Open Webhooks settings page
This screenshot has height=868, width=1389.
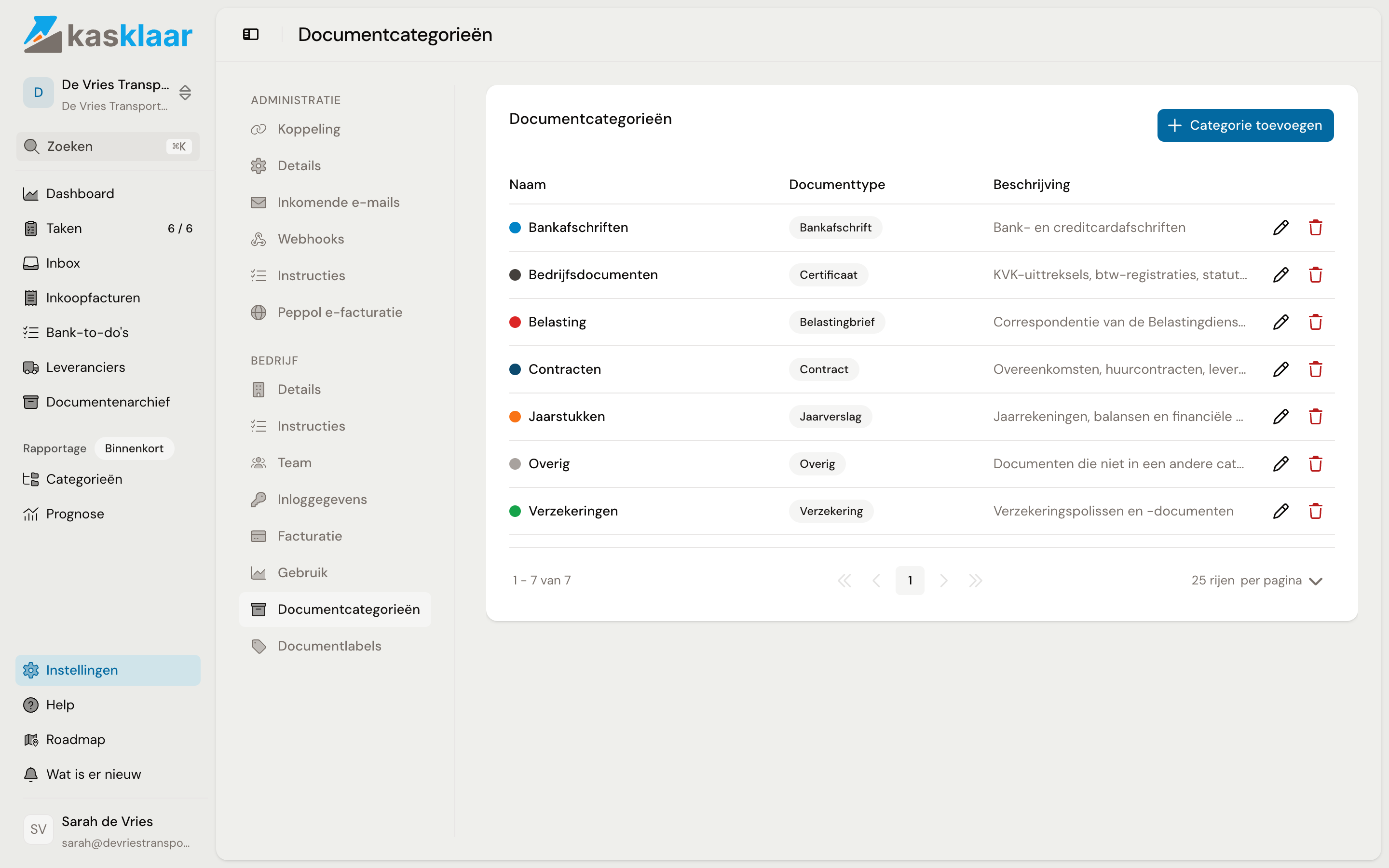click(x=335, y=239)
